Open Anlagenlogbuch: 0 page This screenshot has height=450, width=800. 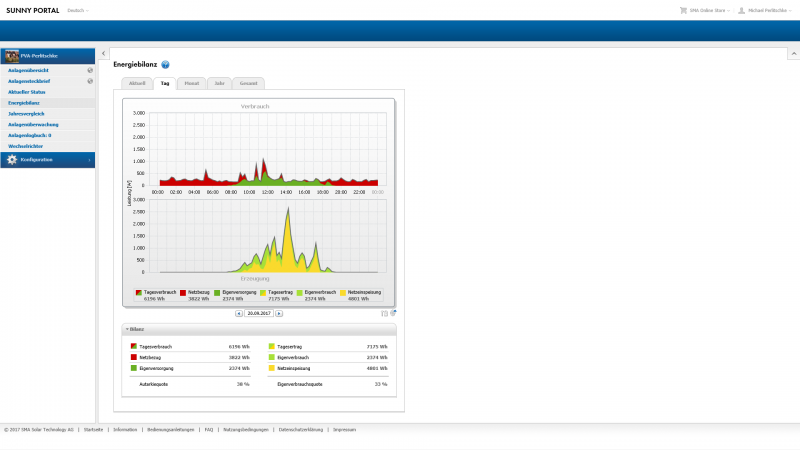(x=30, y=135)
